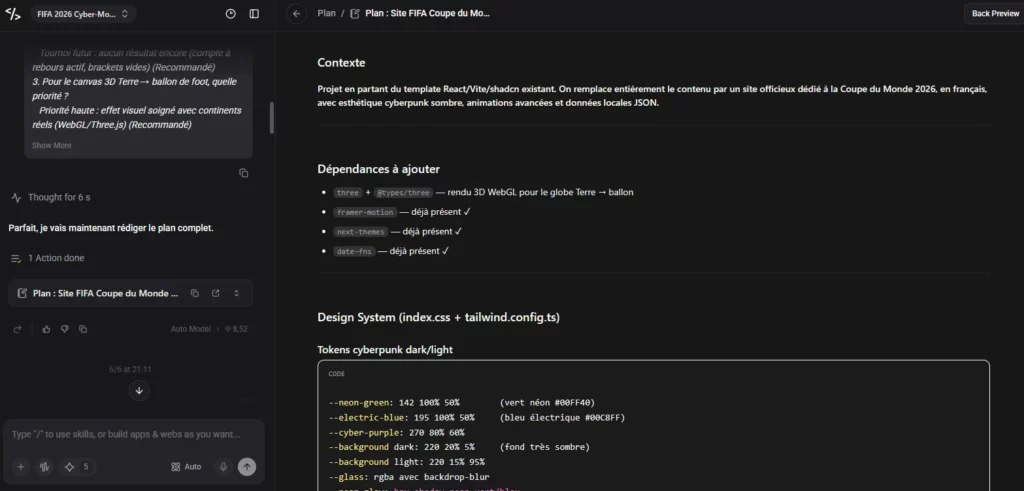Screen dimensions: 1024x491
Task: Click the Tokens cyberpunk dark/light subheading
Action: [x=385, y=350]
